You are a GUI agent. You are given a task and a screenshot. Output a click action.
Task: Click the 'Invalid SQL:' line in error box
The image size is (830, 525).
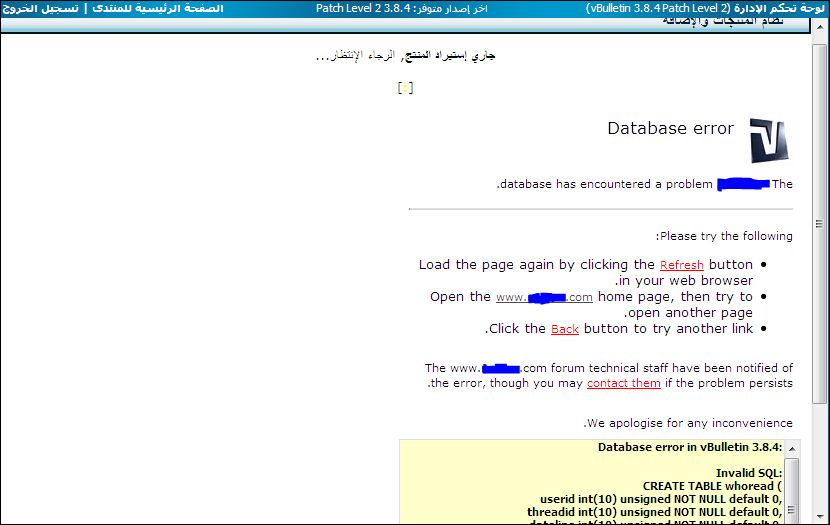(x=748, y=472)
